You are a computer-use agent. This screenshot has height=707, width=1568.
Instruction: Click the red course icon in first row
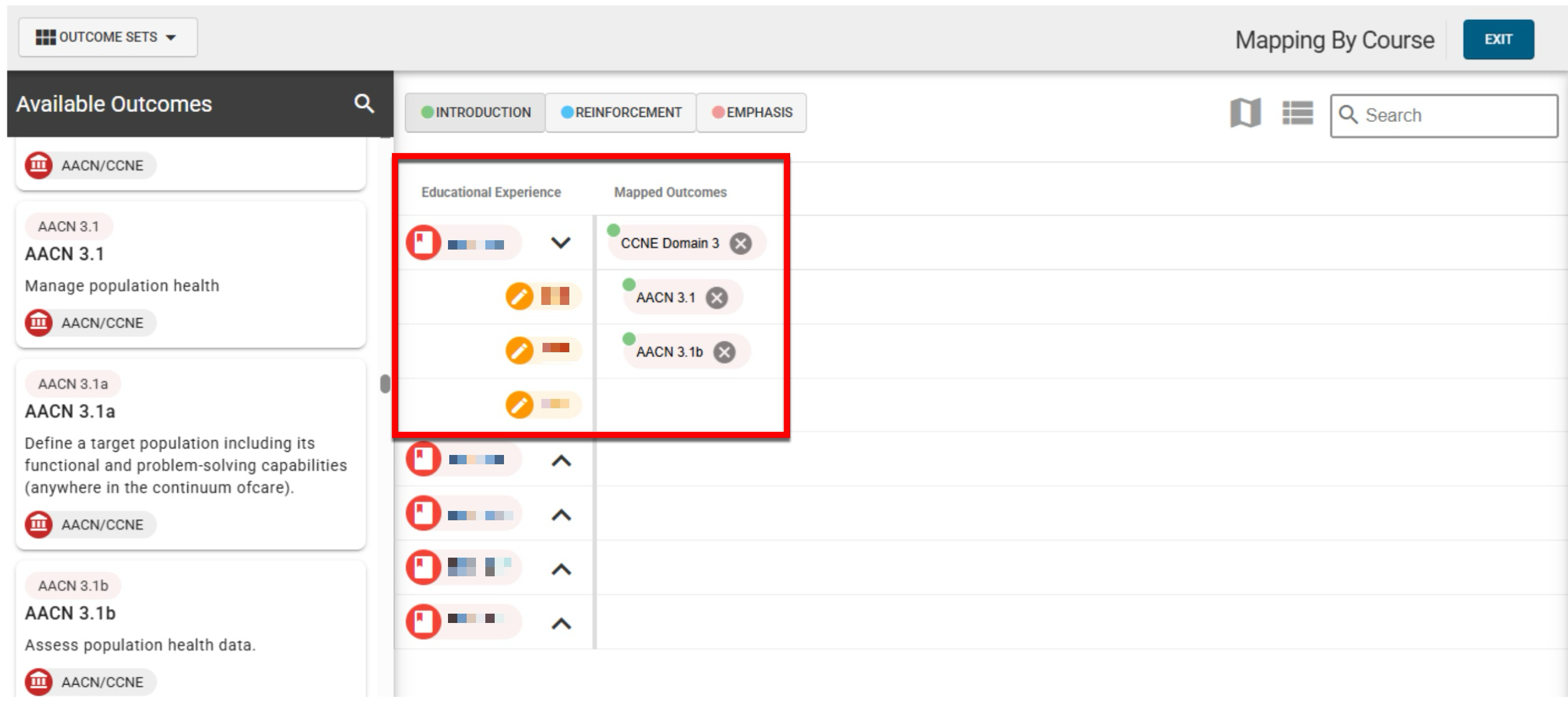tap(424, 243)
